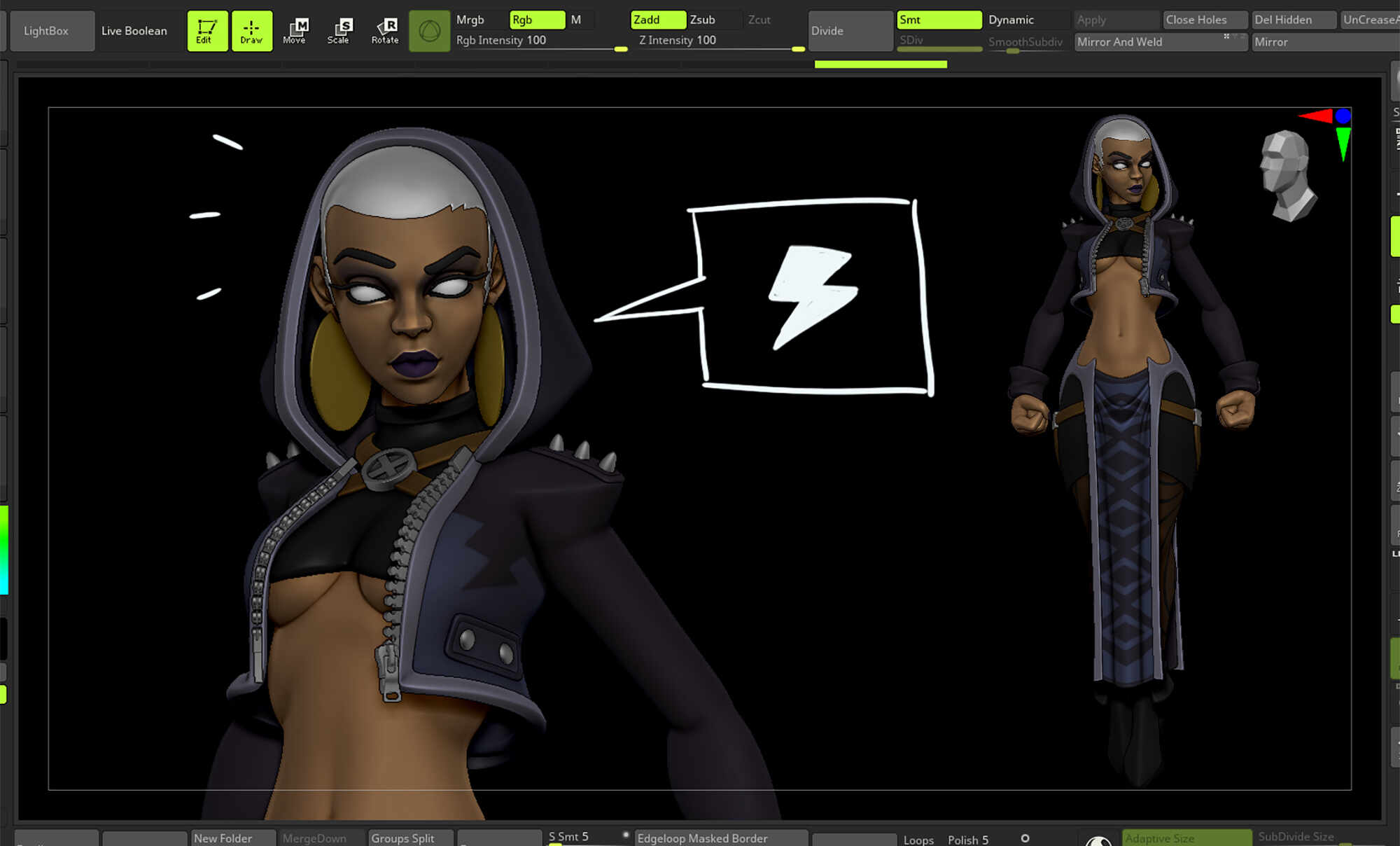Screen dimensions: 1400x846
Task: Click the MergeDown button
Action: coord(321,838)
